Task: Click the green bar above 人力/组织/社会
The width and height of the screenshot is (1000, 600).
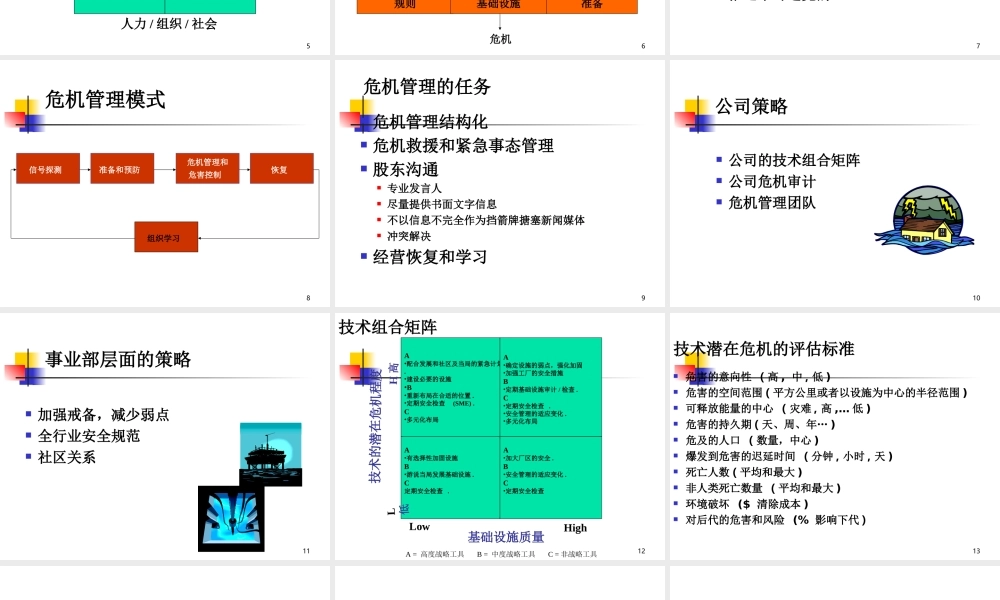Action: coord(165,5)
